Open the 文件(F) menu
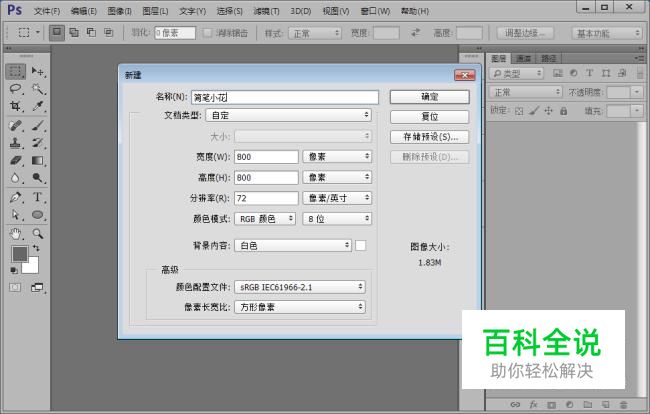The width and height of the screenshot is (650, 414). click(46, 11)
